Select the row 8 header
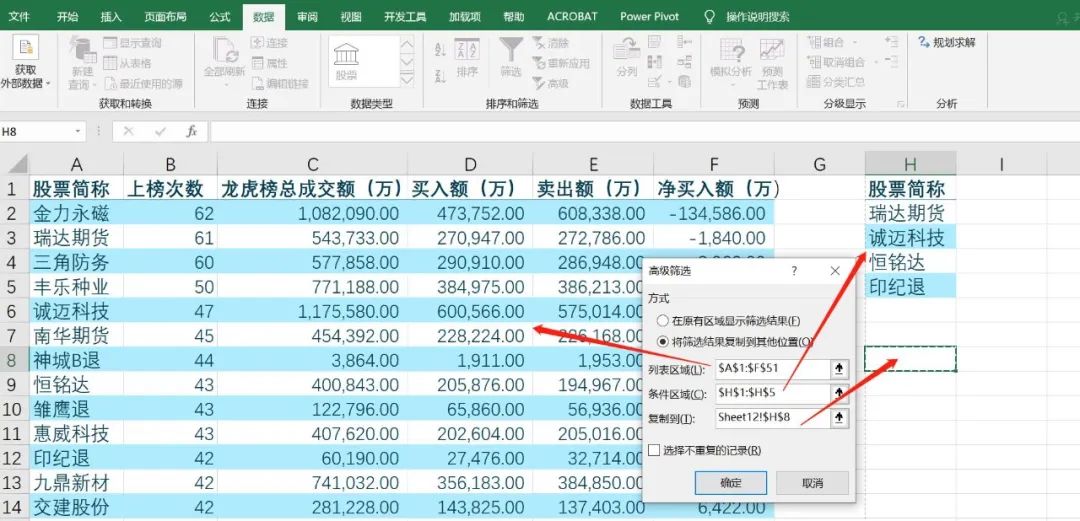The image size is (1080, 521). click(12, 359)
